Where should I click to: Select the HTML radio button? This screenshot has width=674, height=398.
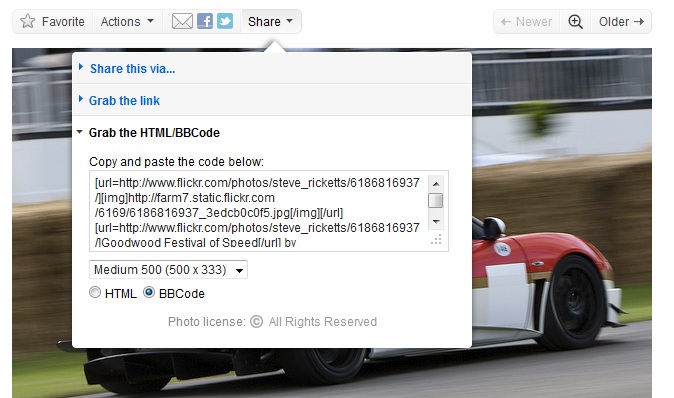[x=95, y=293]
